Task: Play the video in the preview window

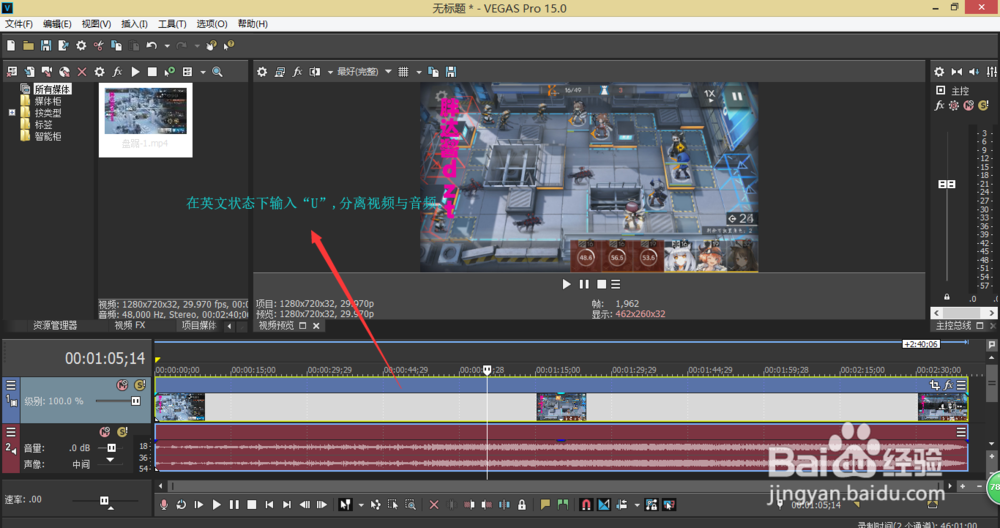Action: [566, 284]
